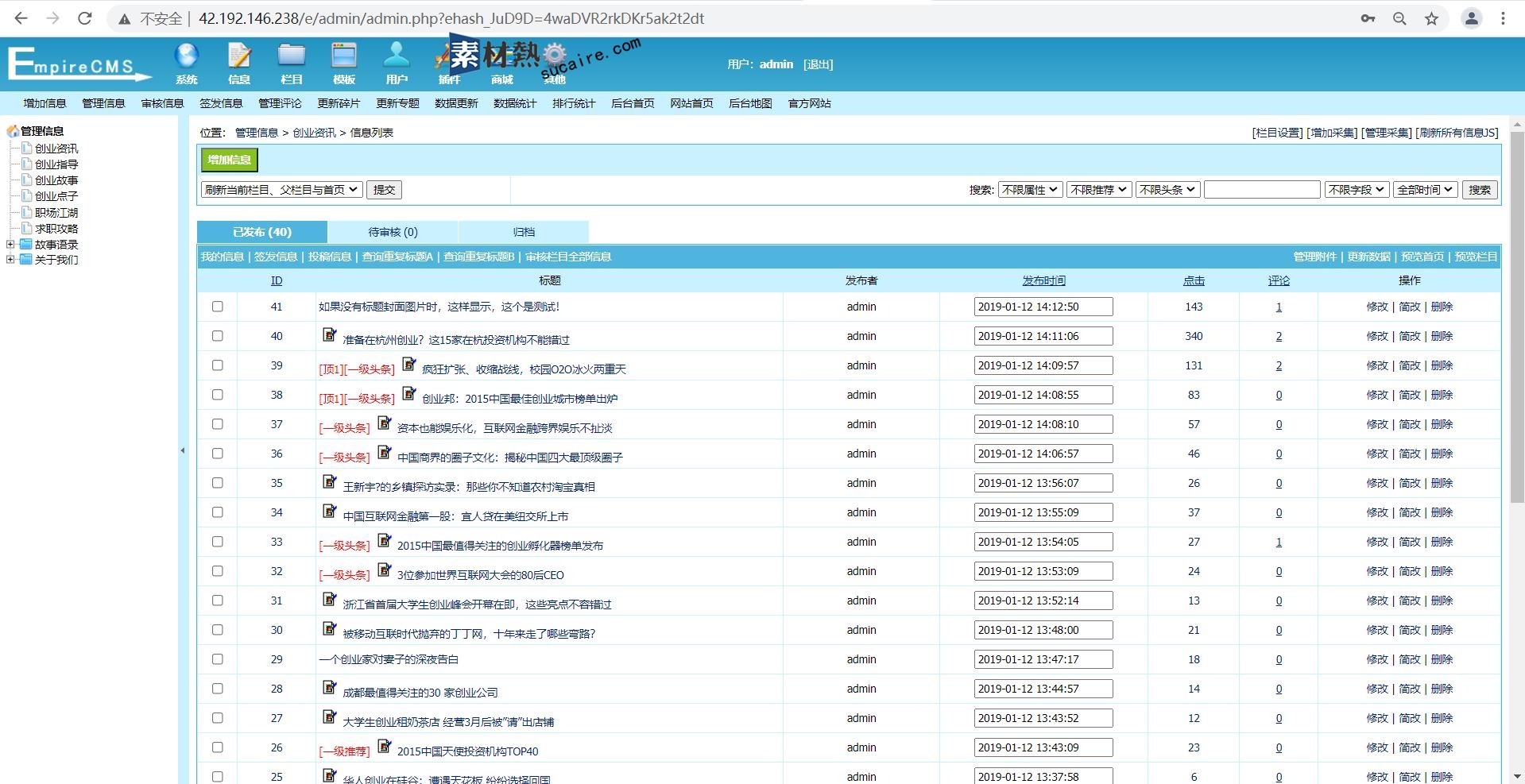This screenshot has height=784, width=1525.
Task: Open browser three-dot menu
Action: (x=1503, y=18)
